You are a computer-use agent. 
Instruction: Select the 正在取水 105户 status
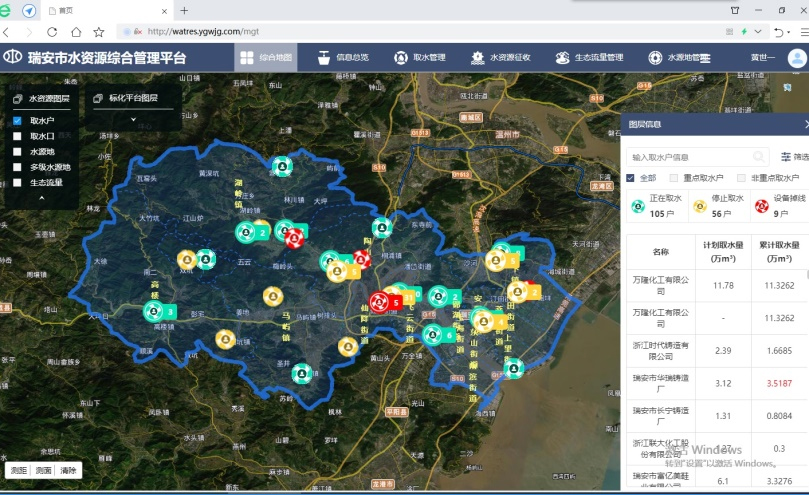[657, 206]
